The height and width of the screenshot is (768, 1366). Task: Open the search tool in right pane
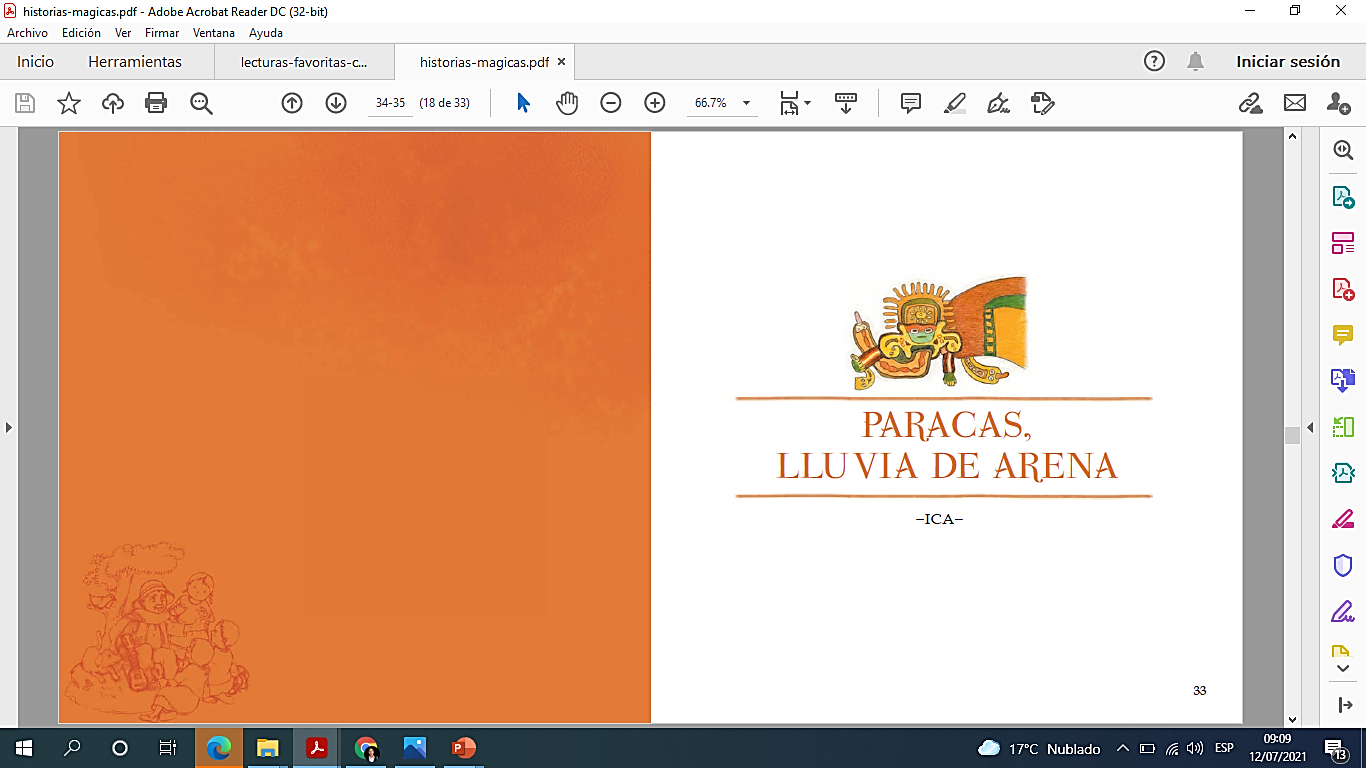click(x=1343, y=150)
